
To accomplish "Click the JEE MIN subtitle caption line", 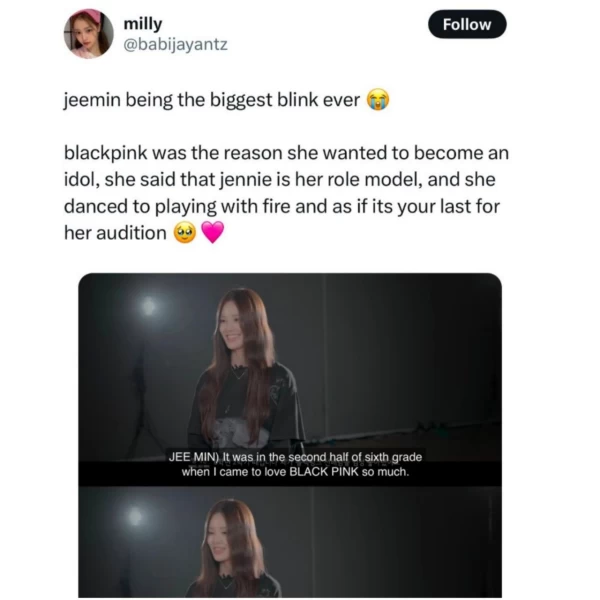I will click(x=295, y=457).
